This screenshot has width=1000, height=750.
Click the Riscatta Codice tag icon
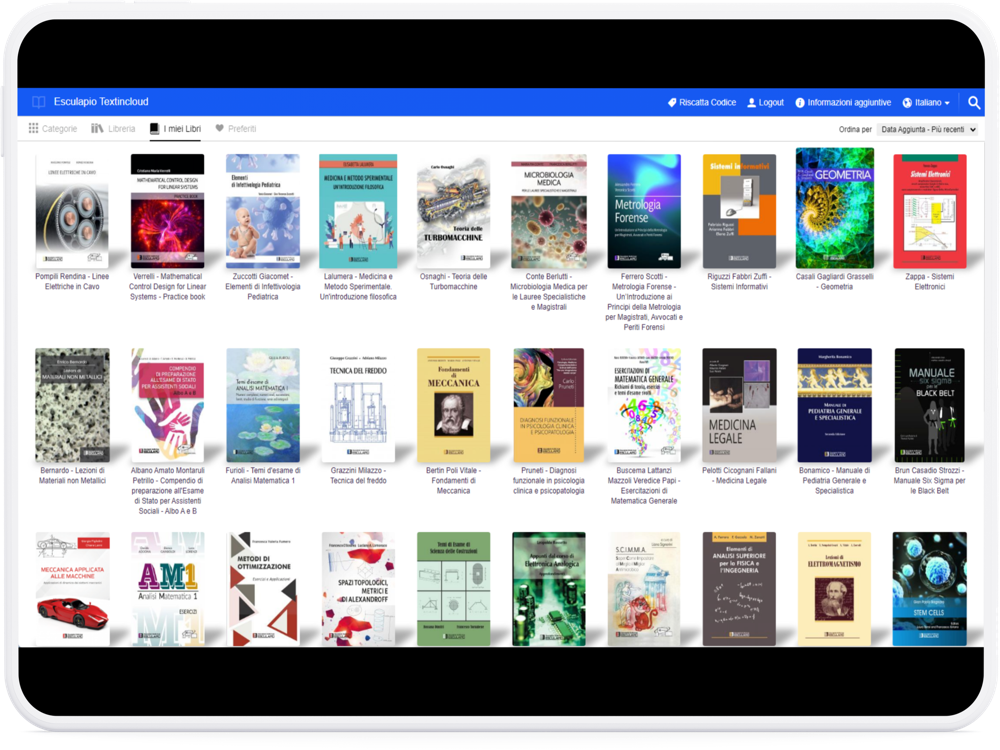(x=672, y=103)
